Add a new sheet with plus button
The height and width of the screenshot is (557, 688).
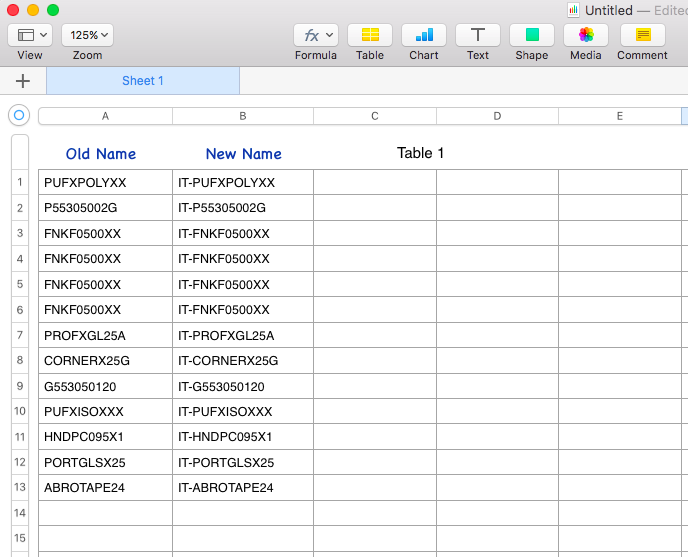pyautogui.click(x=23, y=81)
